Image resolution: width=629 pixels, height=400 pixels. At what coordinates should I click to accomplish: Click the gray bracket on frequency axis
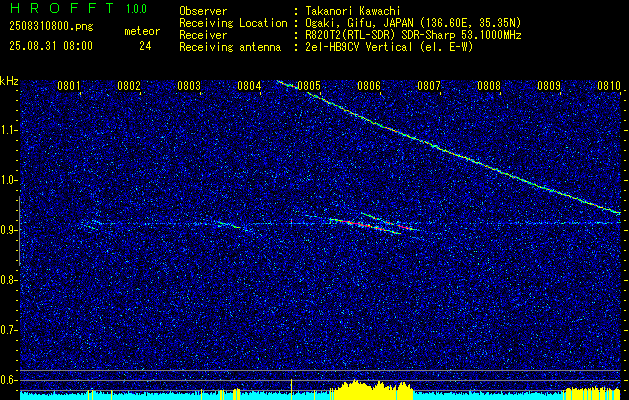pyautogui.click(x=19, y=231)
